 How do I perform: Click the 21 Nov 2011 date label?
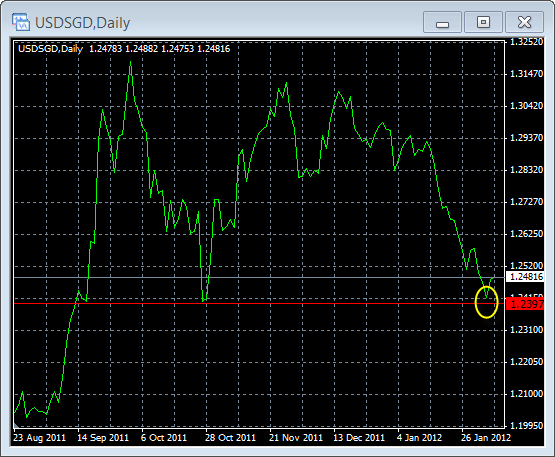click(x=296, y=438)
